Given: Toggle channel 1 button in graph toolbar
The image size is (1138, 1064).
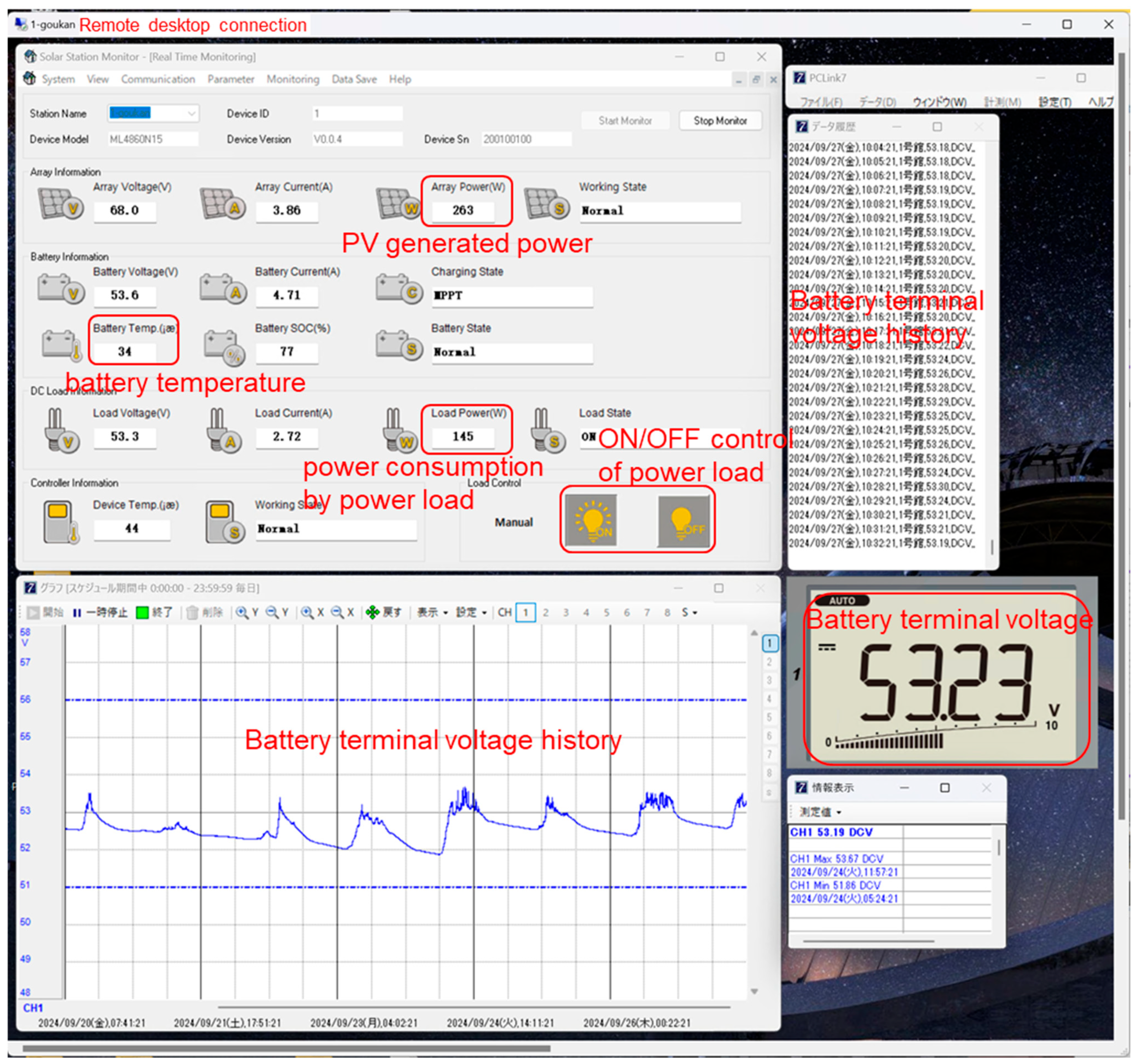Looking at the screenshot, I should [525, 612].
